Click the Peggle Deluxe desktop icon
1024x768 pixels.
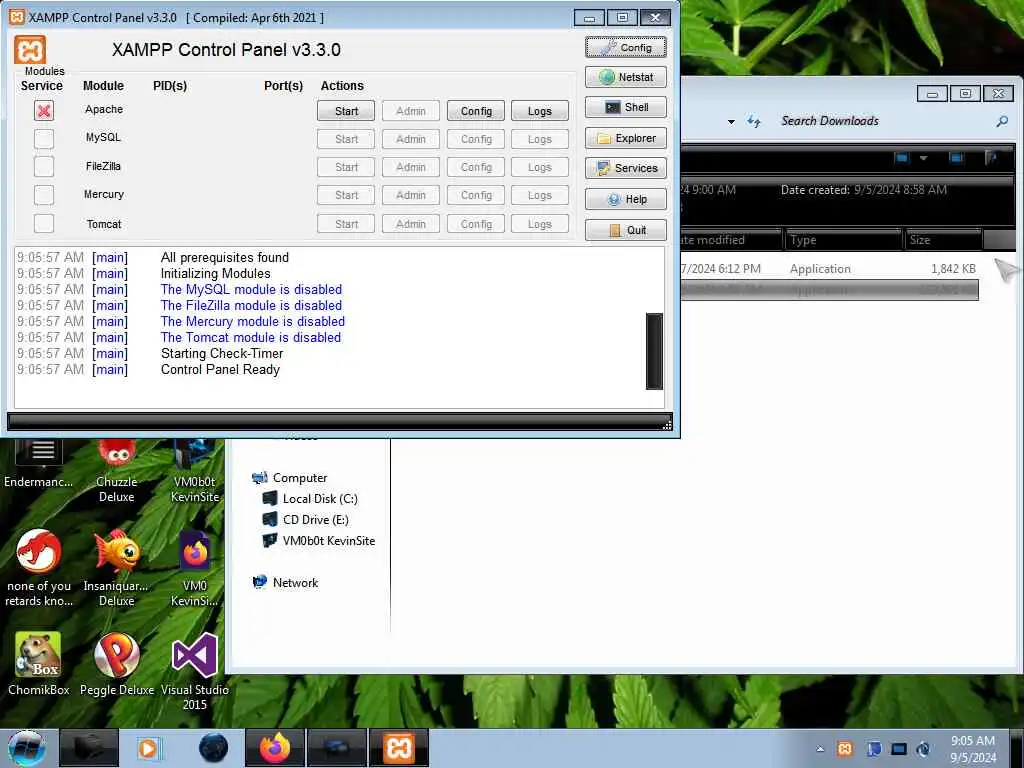click(x=117, y=664)
